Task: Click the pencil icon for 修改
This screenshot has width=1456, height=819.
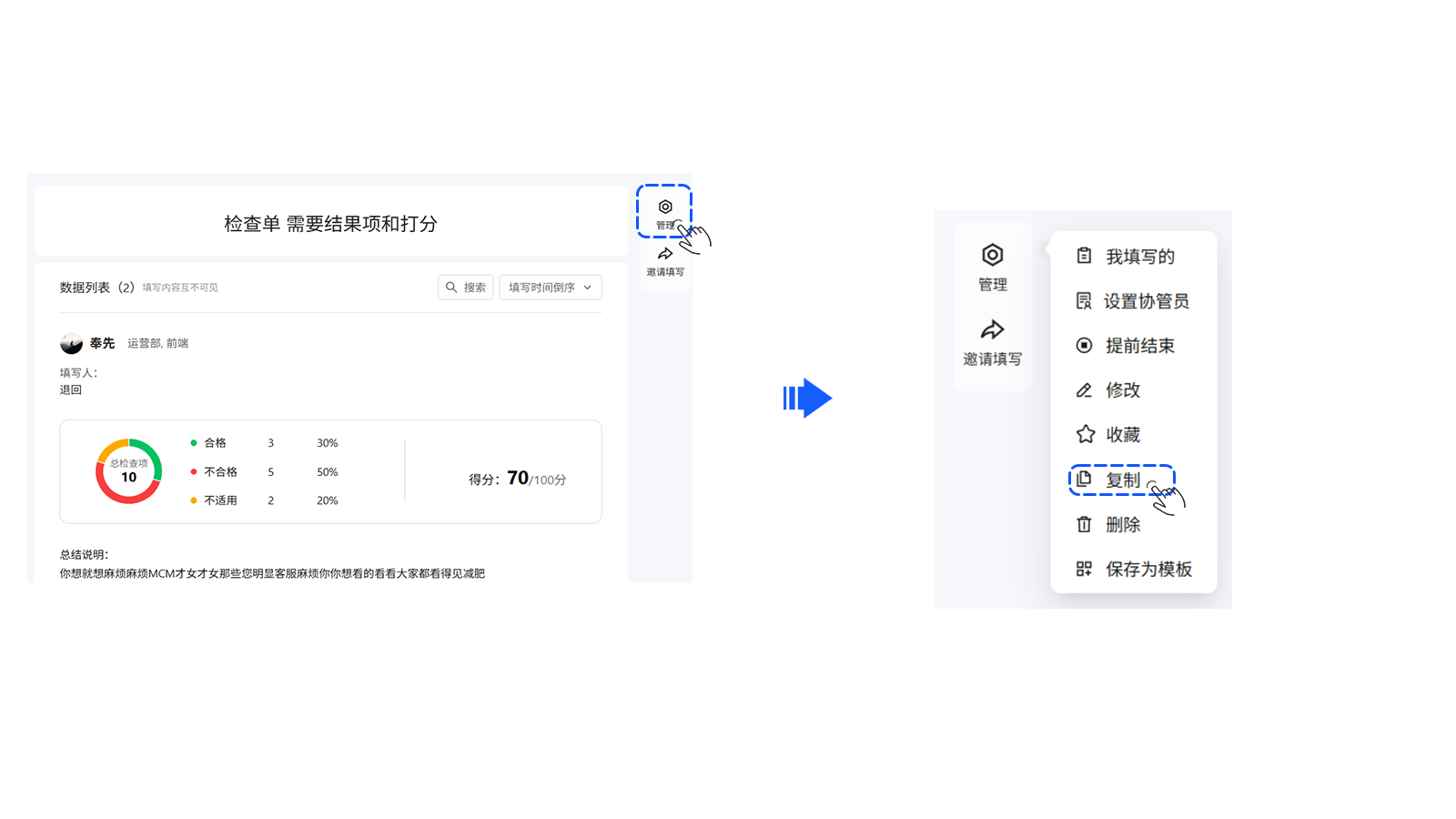Action: (1084, 390)
